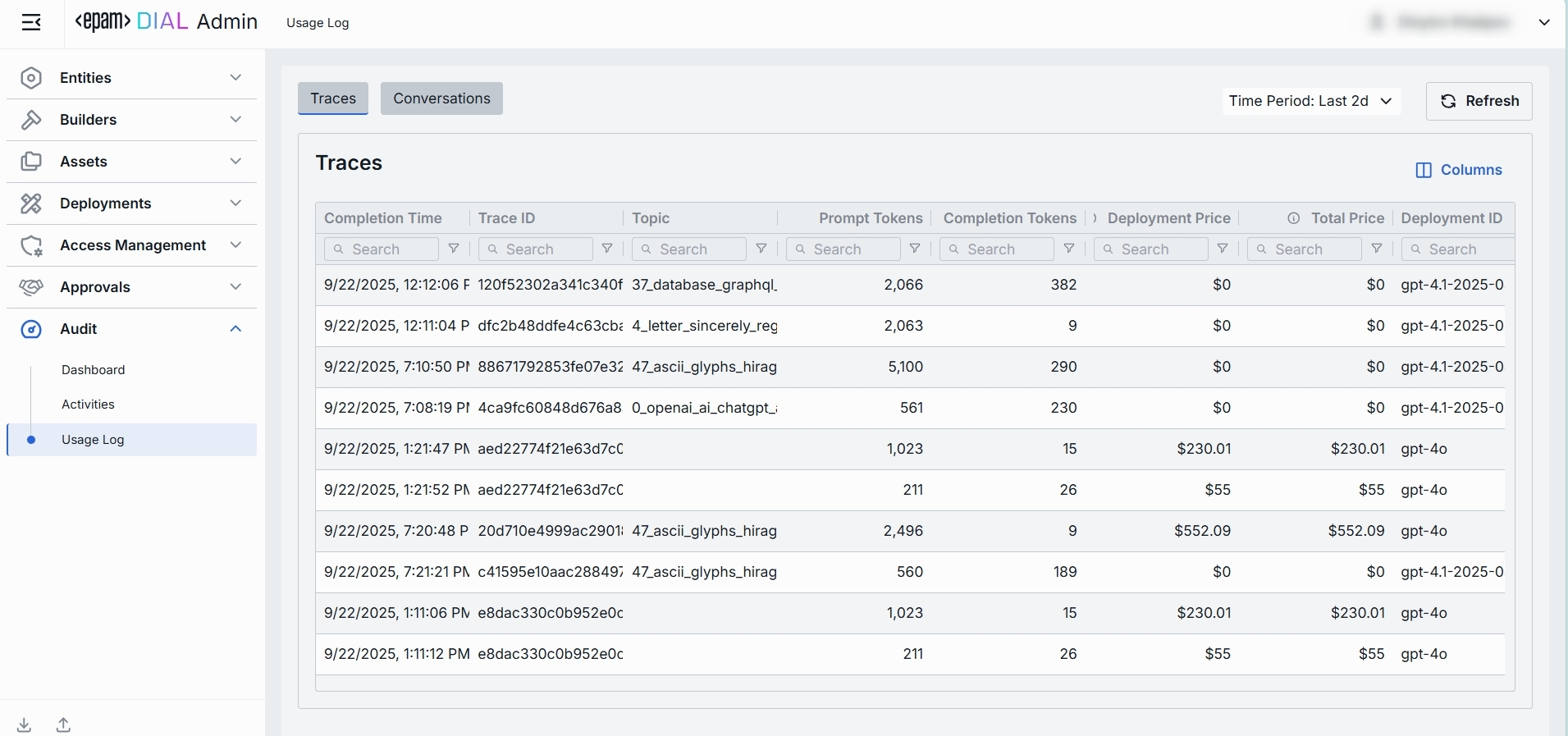Expand the Assets menu section
This screenshot has width=1568, height=736.
tap(235, 162)
